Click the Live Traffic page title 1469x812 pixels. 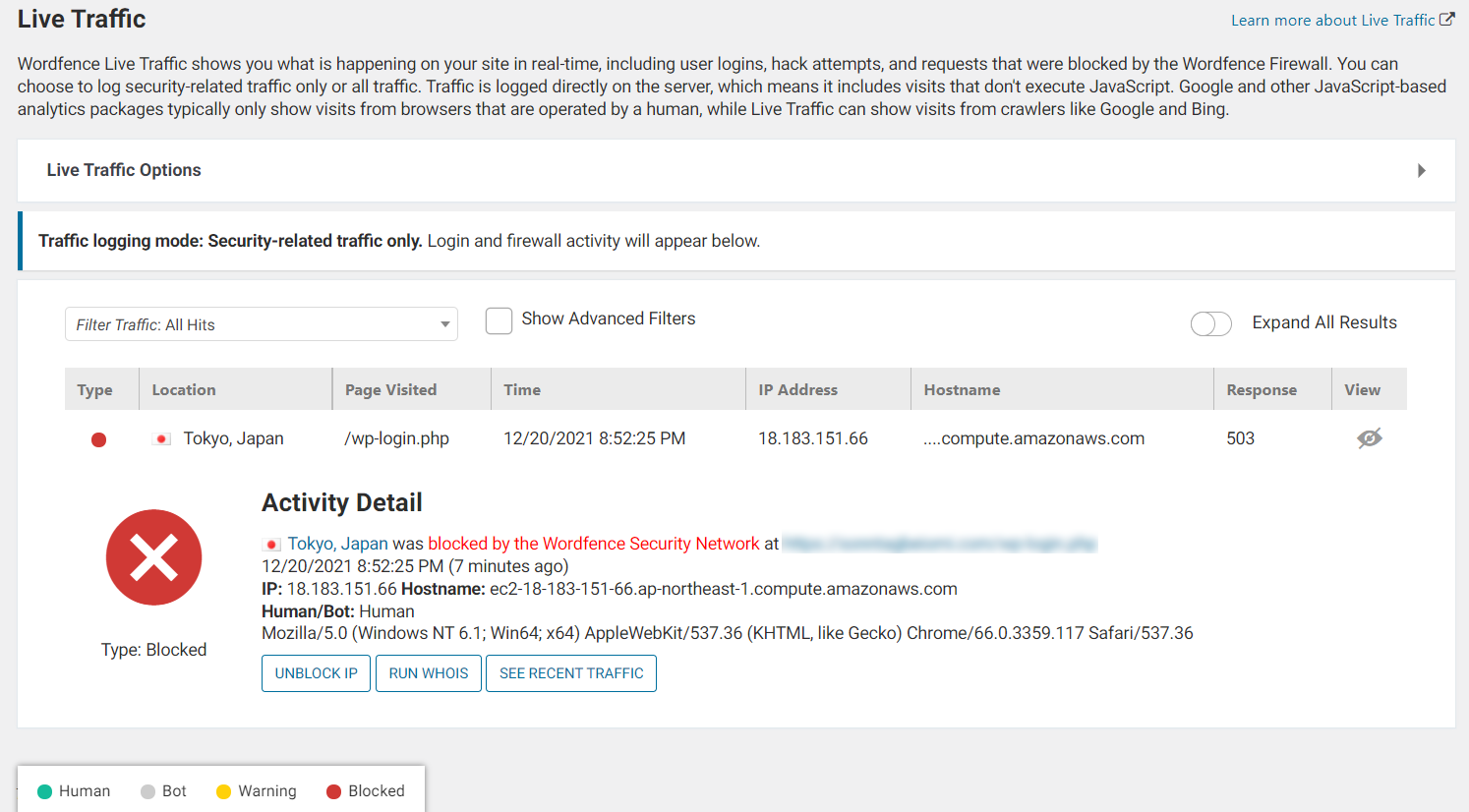82,19
